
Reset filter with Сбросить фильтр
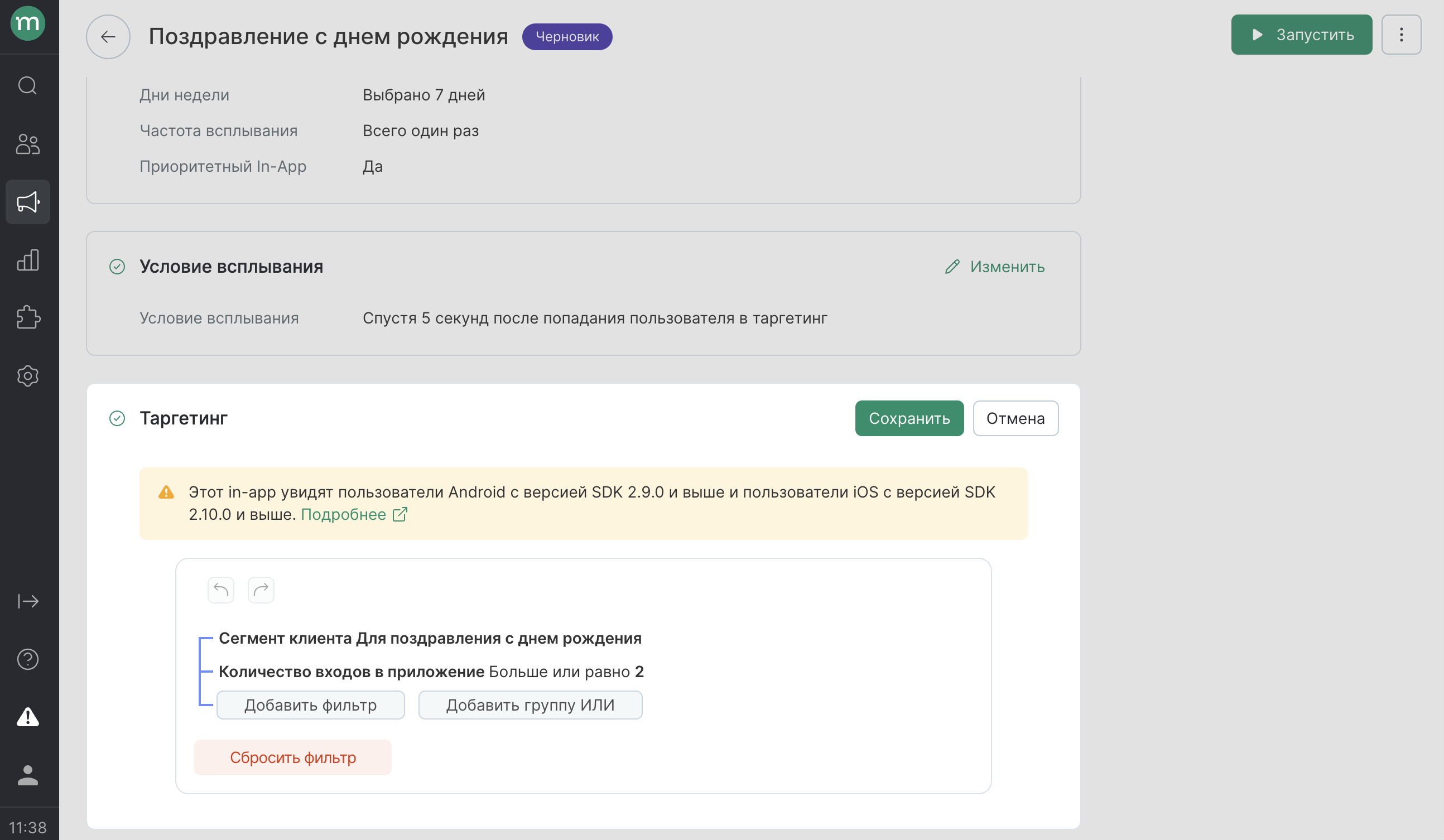pyautogui.click(x=293, y=757)
